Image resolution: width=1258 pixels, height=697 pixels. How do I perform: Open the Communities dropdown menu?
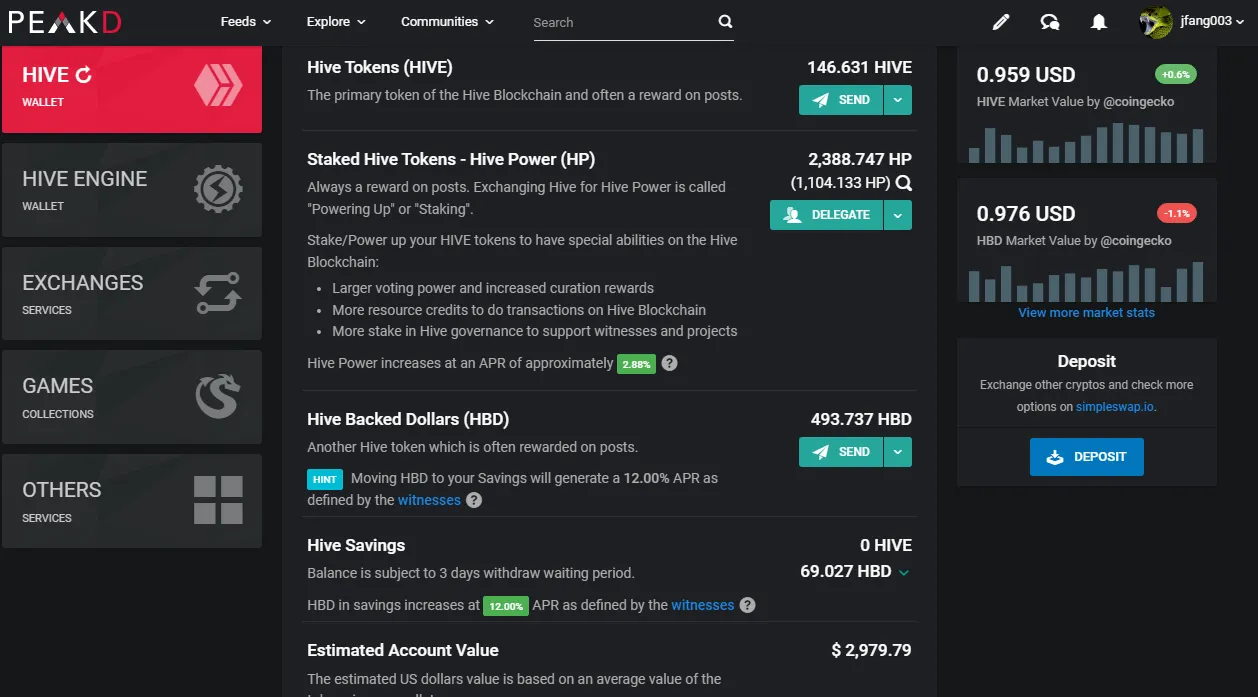pyautogui.click(x=447, y=22)
